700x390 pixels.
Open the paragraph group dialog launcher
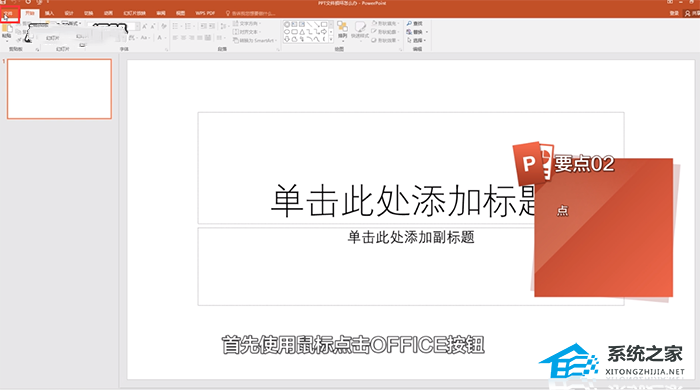[x=278, y=50]
